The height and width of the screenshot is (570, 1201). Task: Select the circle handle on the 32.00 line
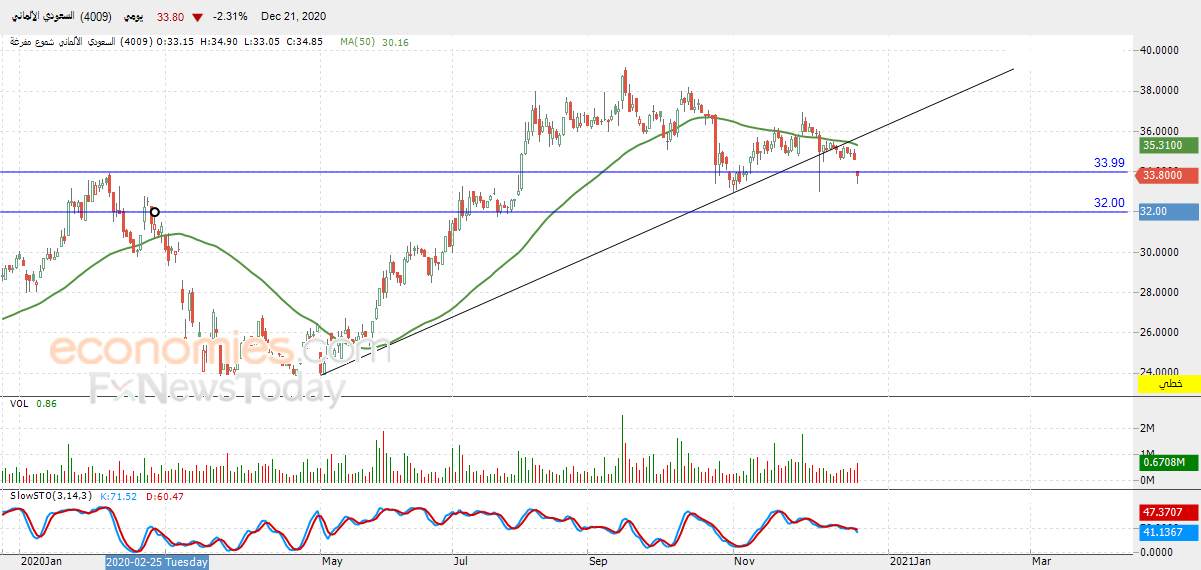[154, 212]
